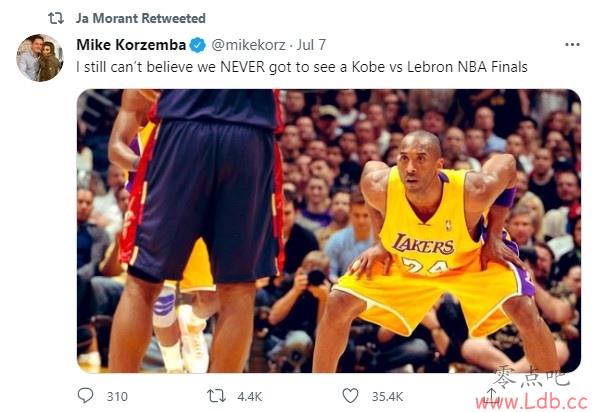Click the Lakers jersey in the image
This screenshot has width=597, height=412.
coord(430,223)
